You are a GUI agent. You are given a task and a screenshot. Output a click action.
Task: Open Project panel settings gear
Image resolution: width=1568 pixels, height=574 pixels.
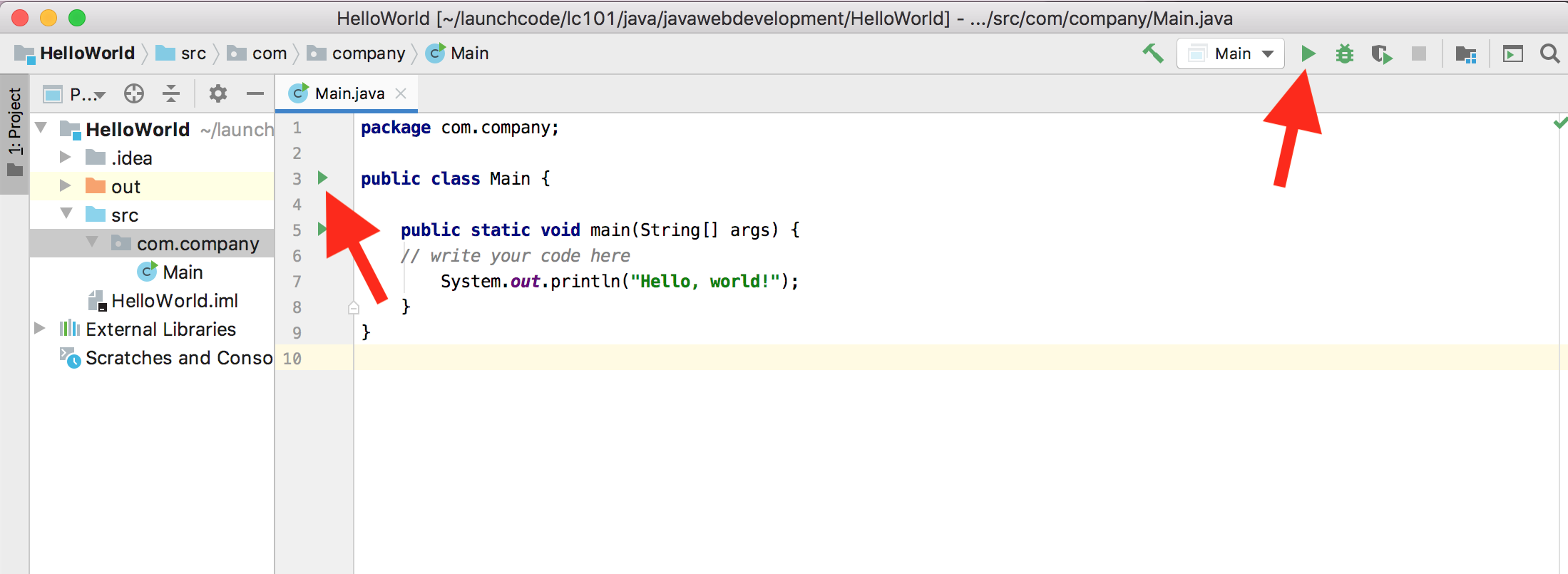coord(217,93)
